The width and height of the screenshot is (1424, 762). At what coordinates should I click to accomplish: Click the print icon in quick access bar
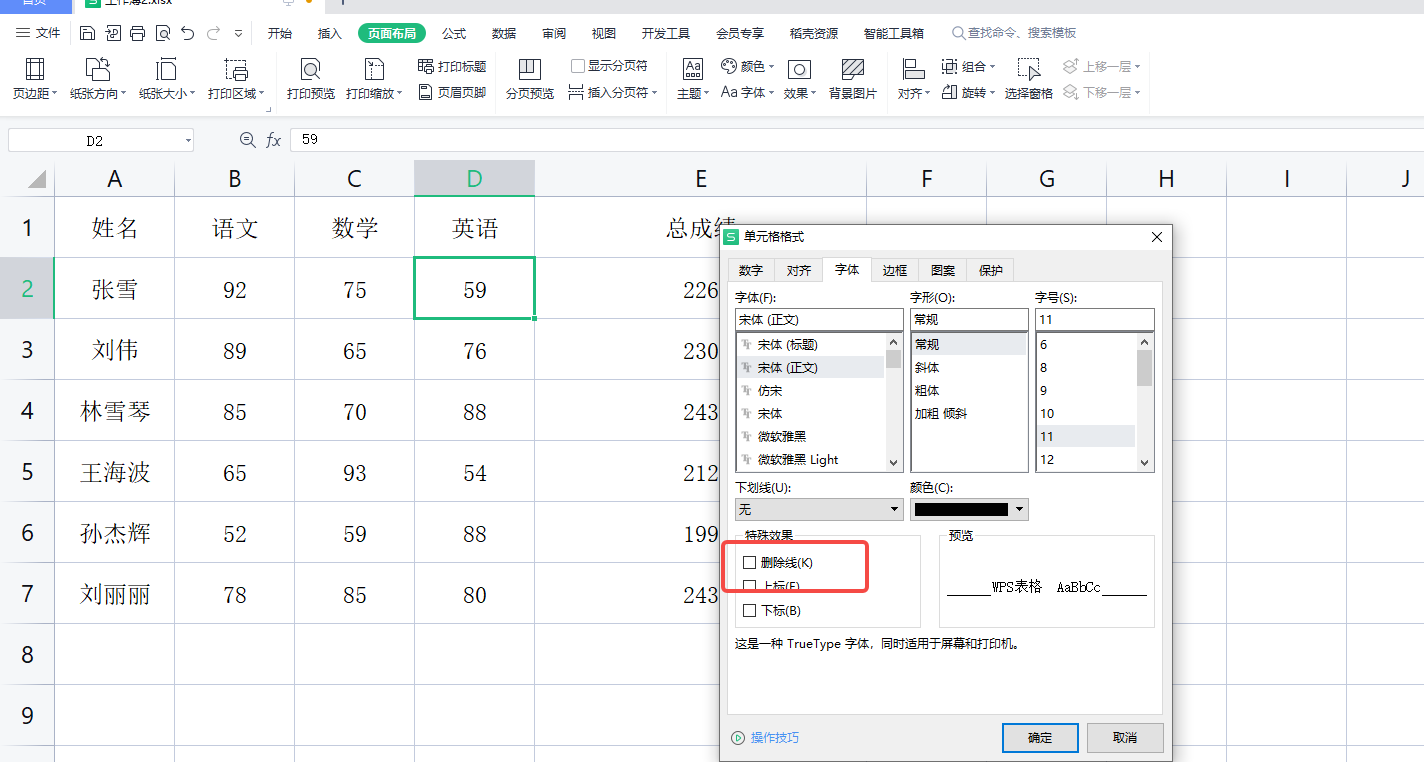pos(137,33)
